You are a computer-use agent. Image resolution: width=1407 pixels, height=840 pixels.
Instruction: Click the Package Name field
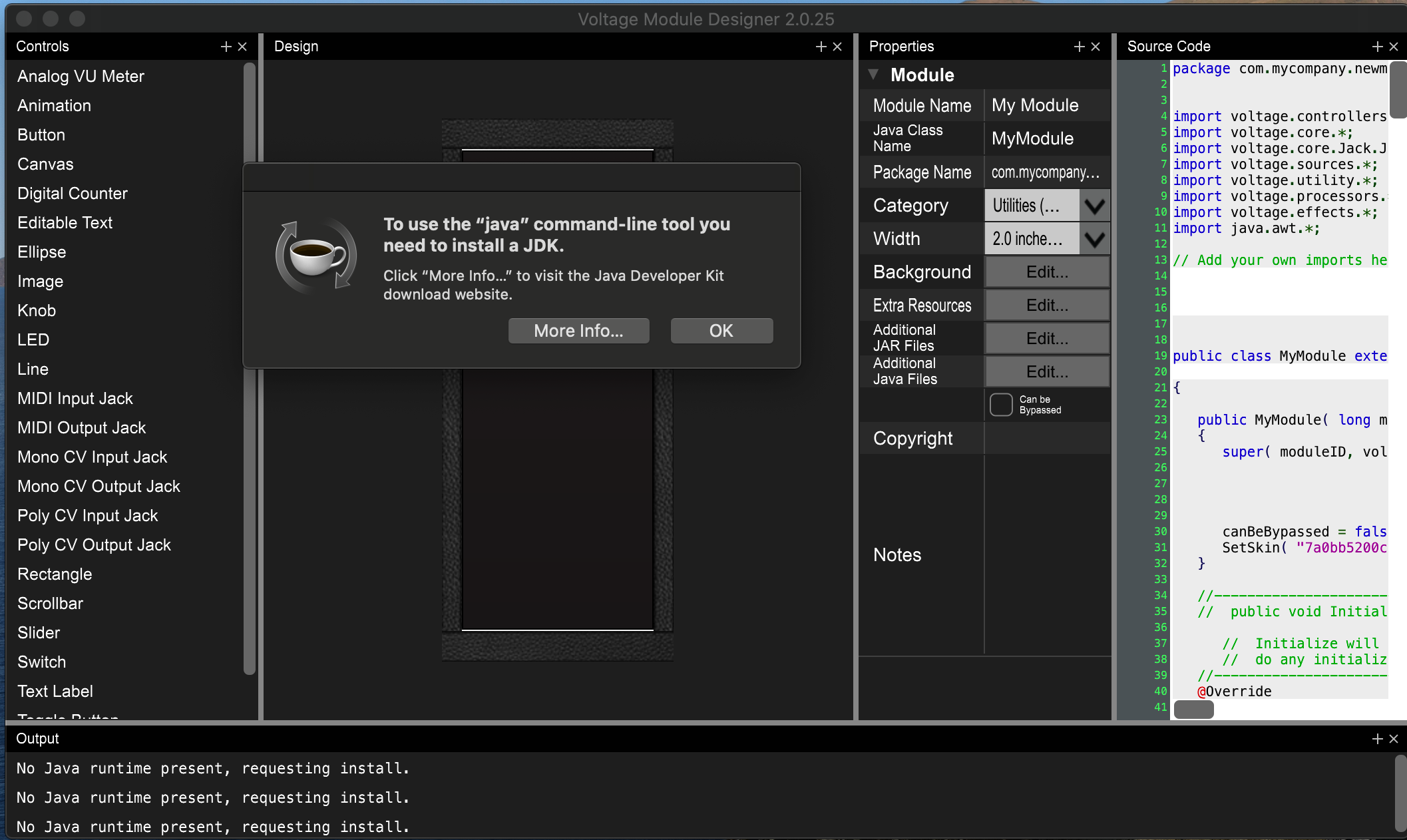click(x=1047, y=172)
